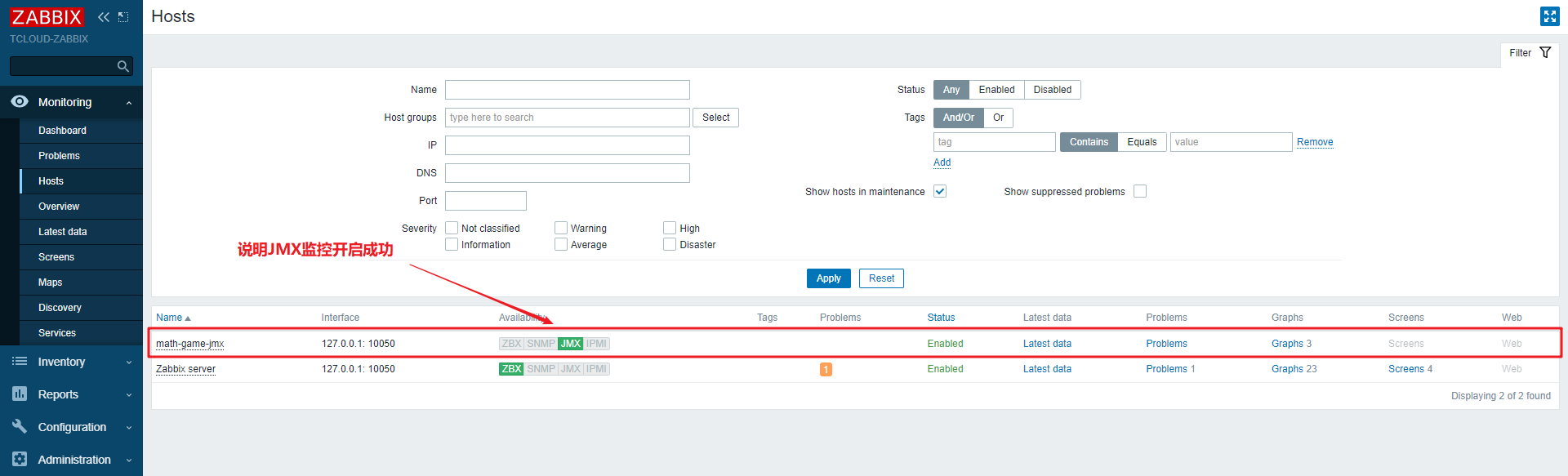The image size is (1568, 476).
Task: Toggle High severity checkbox
Action: 670,228
